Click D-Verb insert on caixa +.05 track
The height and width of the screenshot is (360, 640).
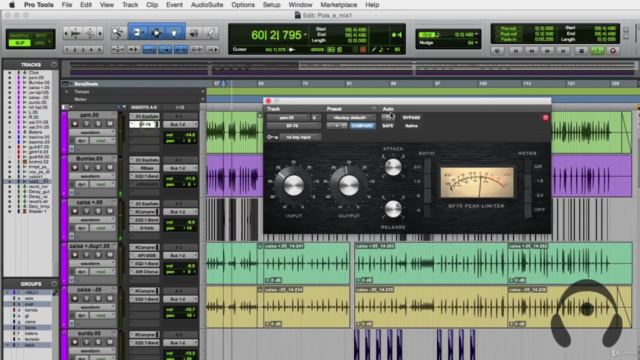[x=144, y=228]
